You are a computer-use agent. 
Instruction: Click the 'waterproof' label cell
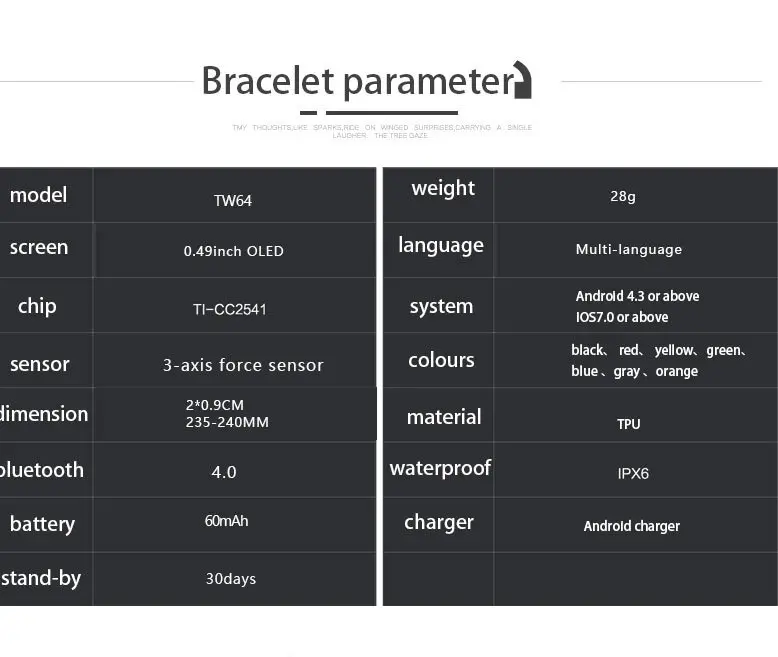[x=439, y=470]
